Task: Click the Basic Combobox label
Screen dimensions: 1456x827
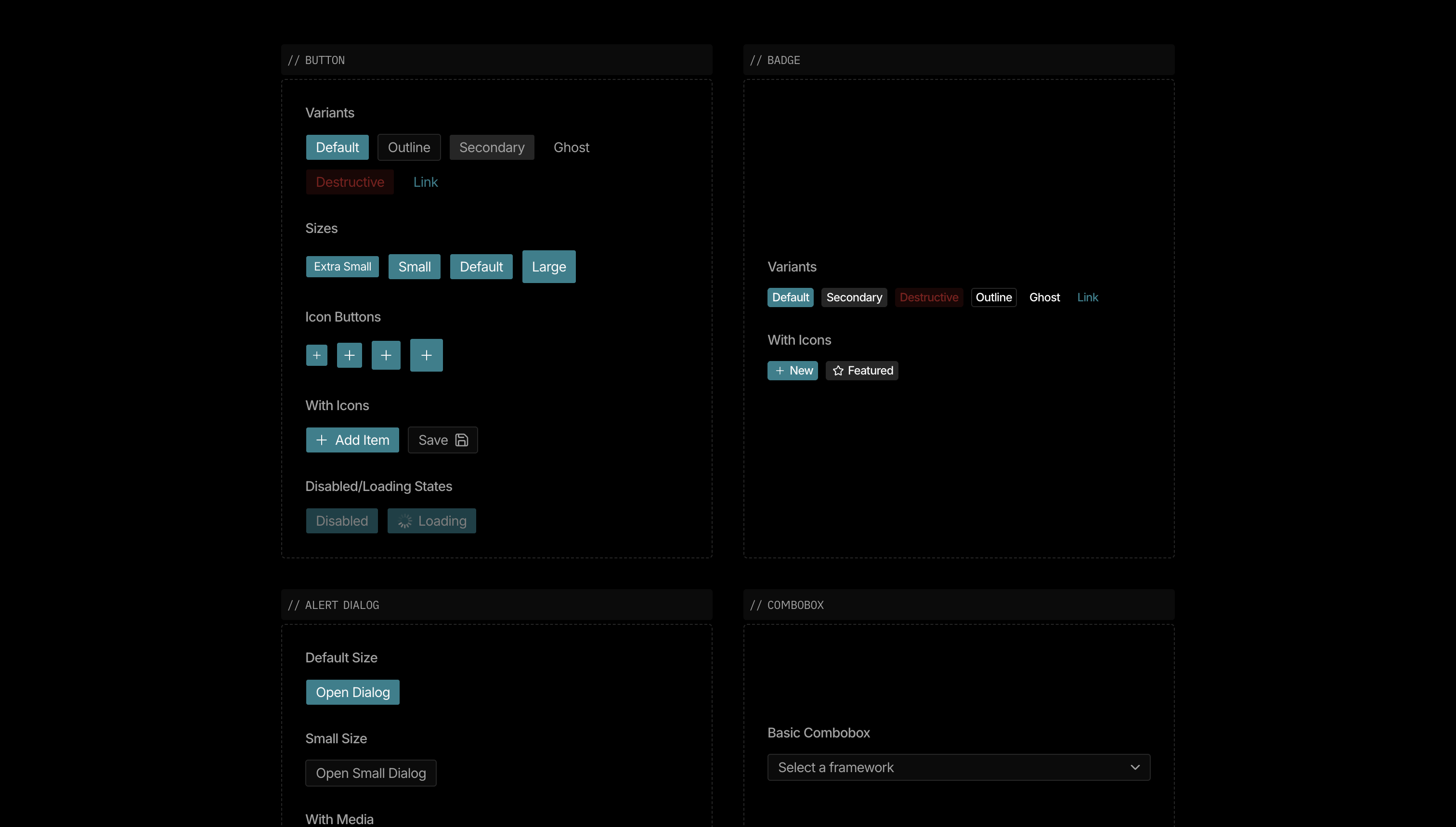Action: pyautogui.click(x=819, y=733)
